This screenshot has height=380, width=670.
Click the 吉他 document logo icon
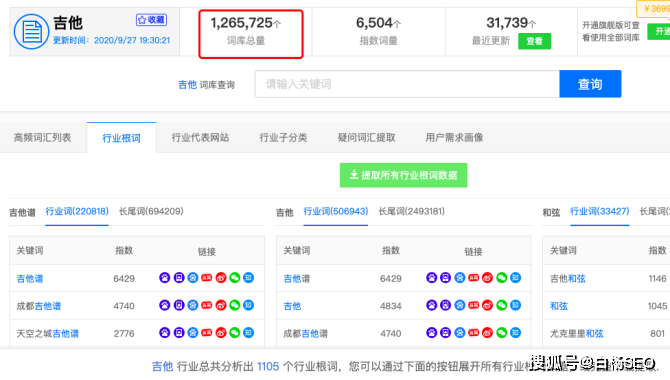tap(31, 32)
